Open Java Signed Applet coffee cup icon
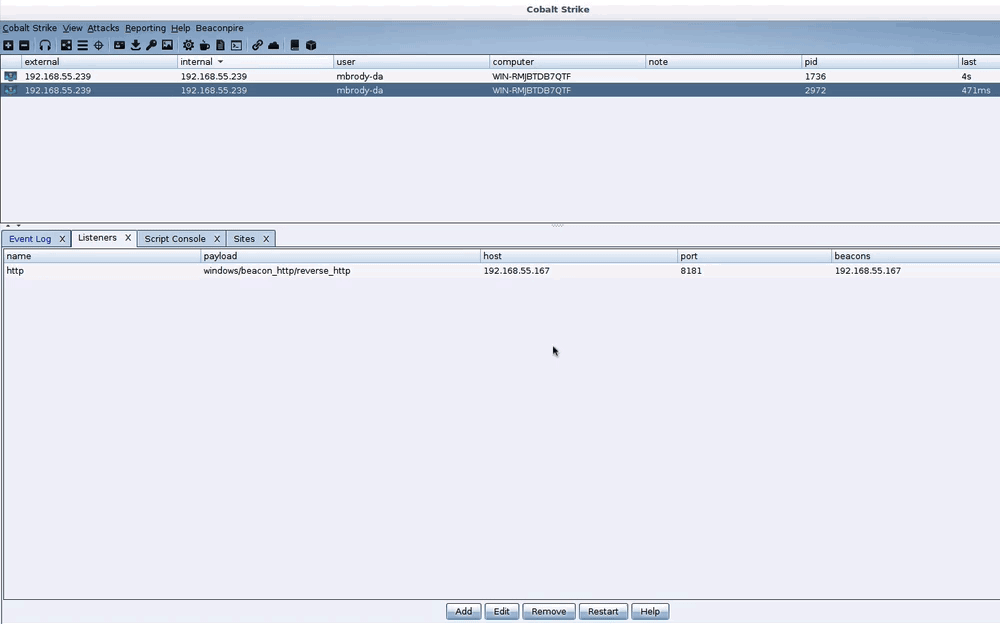 point(205,45)
